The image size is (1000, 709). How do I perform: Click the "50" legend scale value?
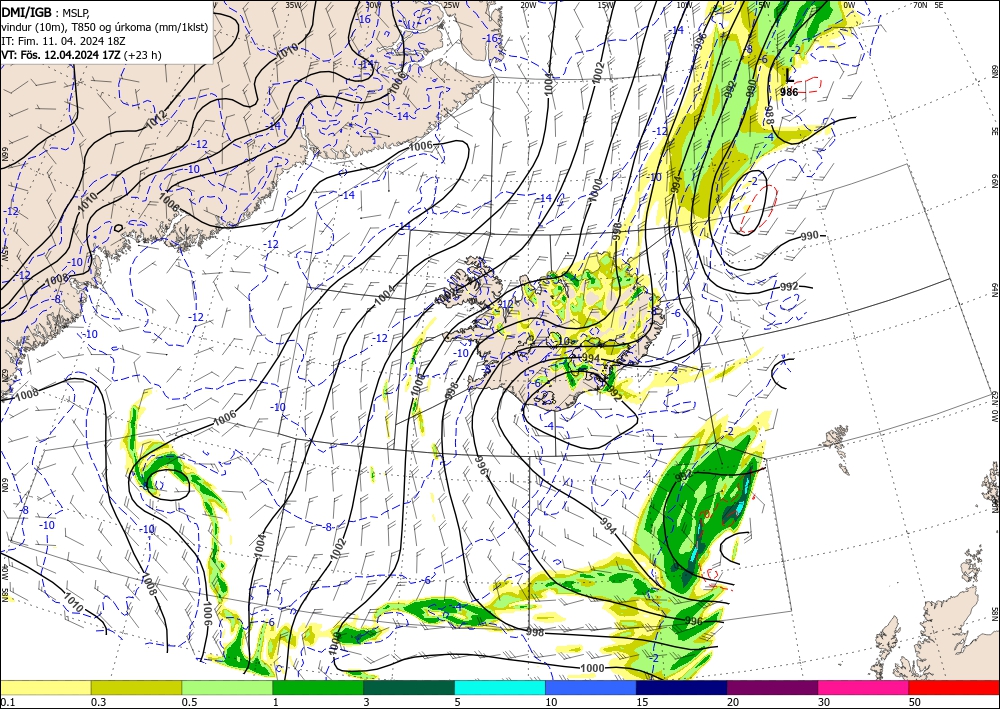(915, 702)
